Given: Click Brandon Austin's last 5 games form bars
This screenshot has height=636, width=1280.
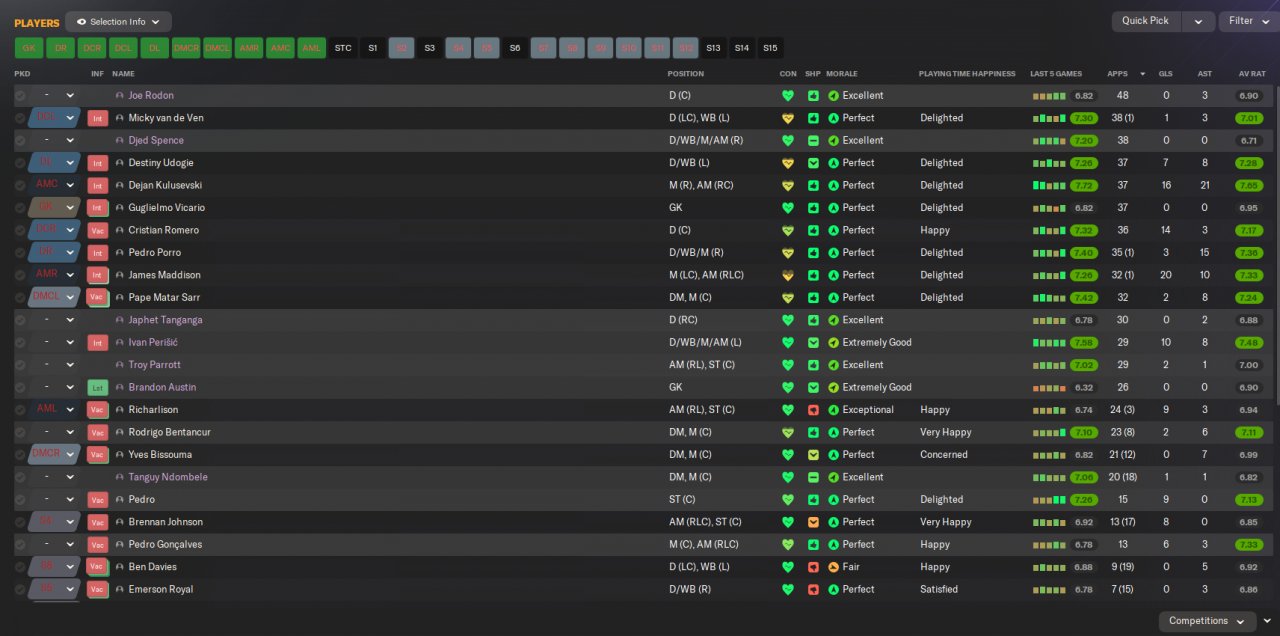Looking at the screenshot, I should tap(1049, 387).
